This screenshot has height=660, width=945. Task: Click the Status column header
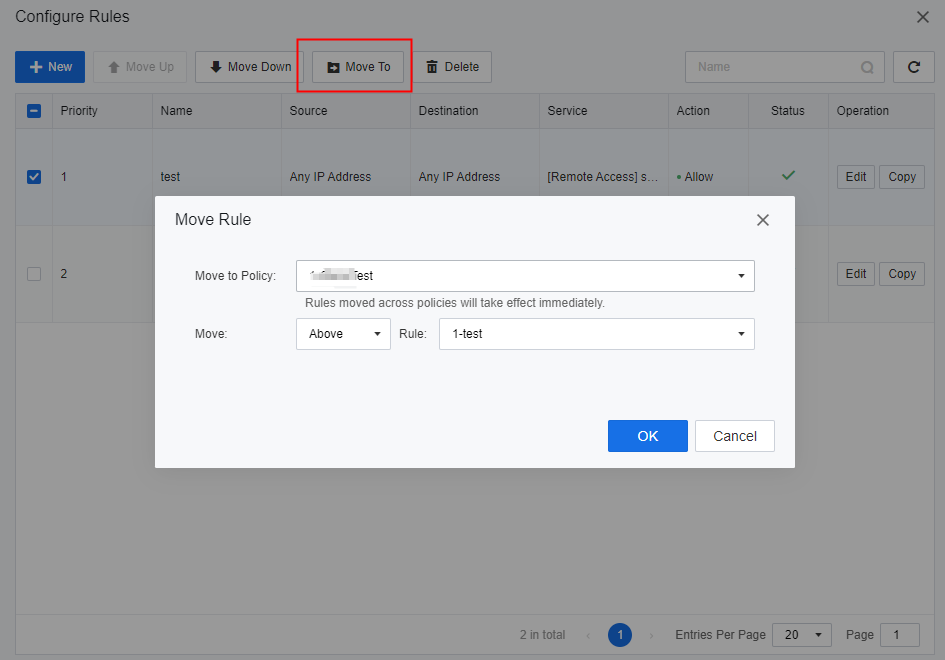click(x=788, y=111)
